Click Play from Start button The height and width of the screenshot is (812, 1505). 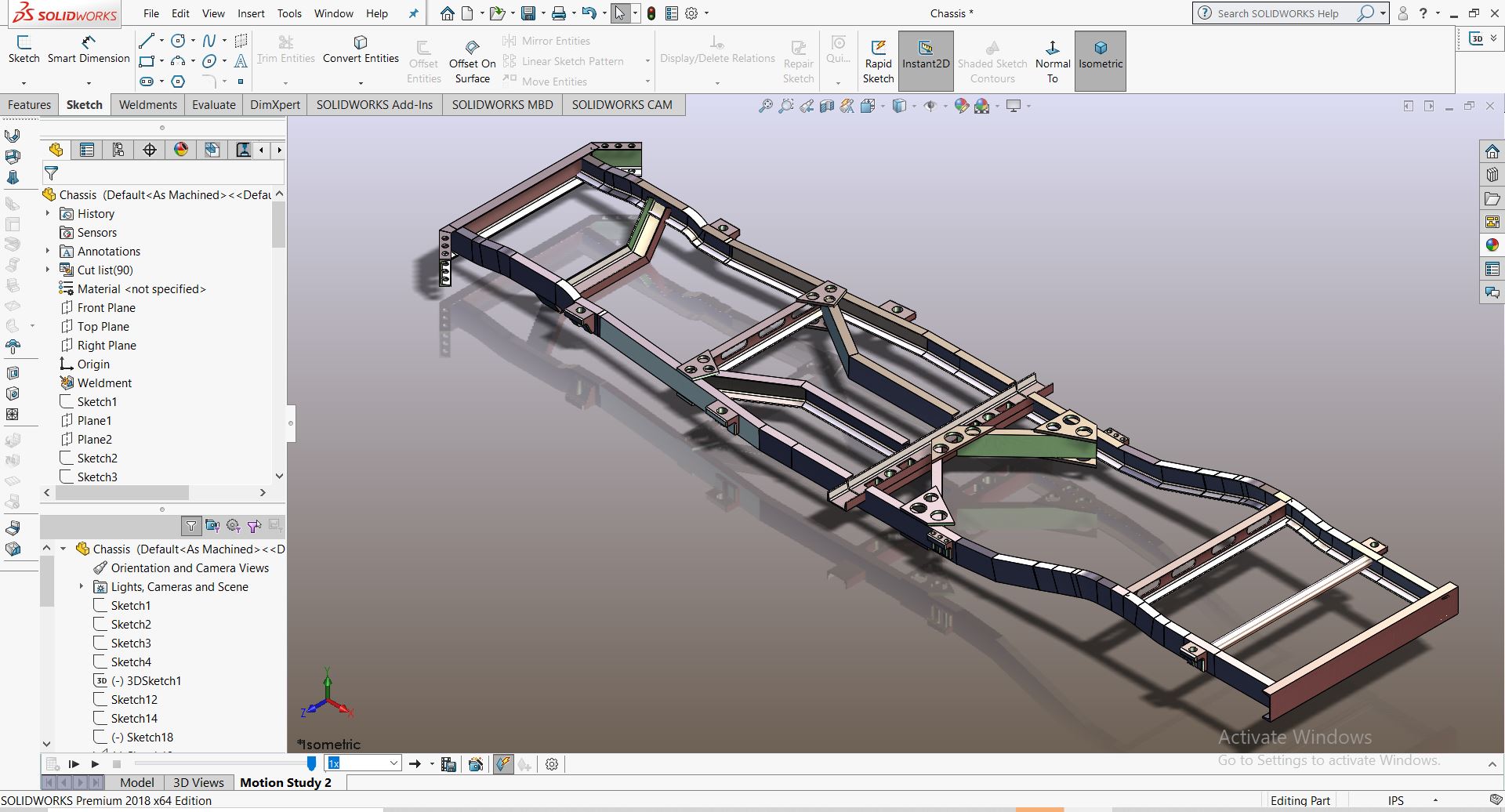click(x=74, y=764)
